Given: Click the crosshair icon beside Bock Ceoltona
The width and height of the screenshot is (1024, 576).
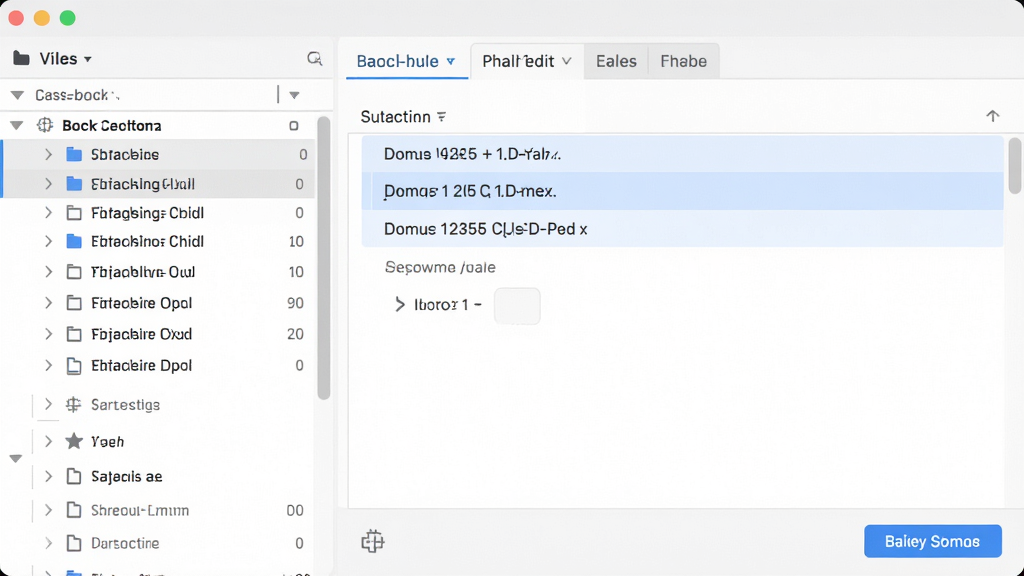Looking at the screenshot, I should tap(44, 125).
